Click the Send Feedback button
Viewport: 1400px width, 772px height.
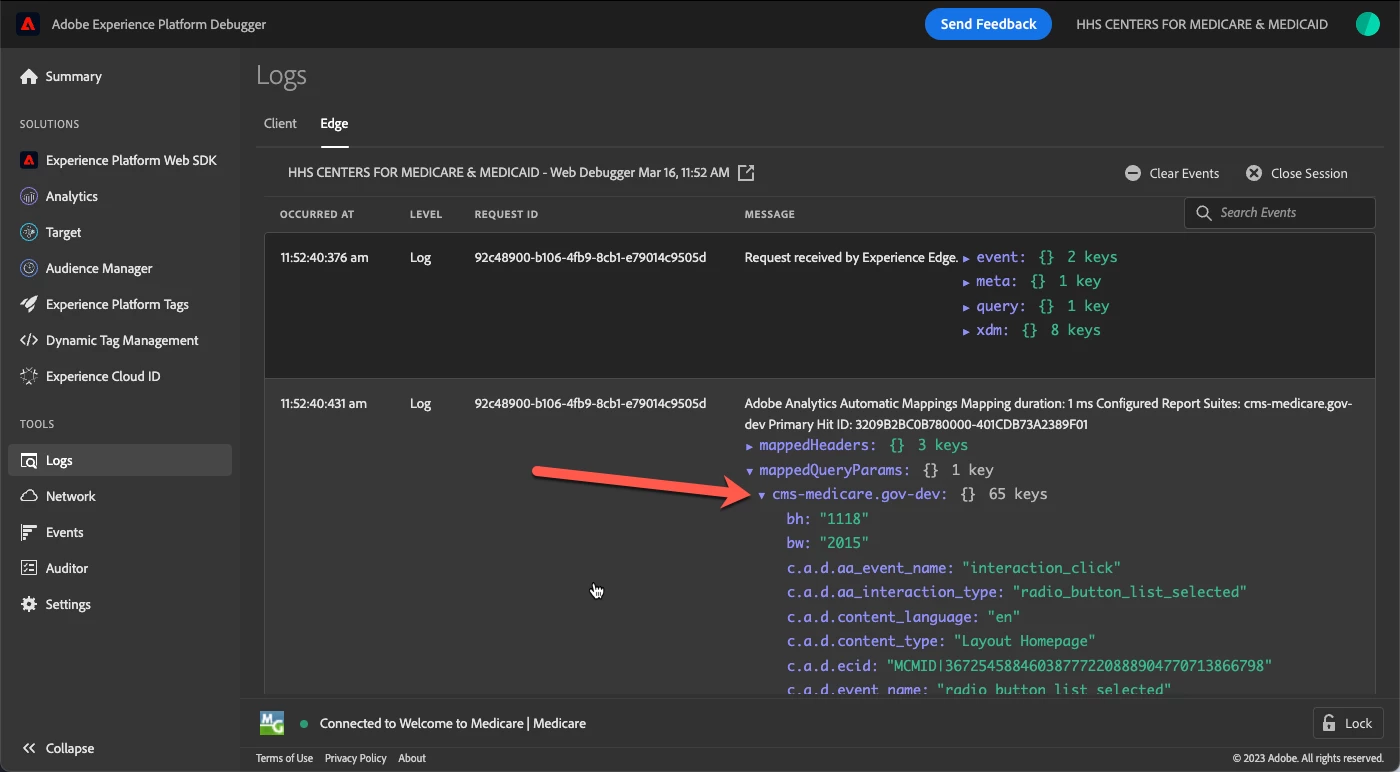(988, 24)
